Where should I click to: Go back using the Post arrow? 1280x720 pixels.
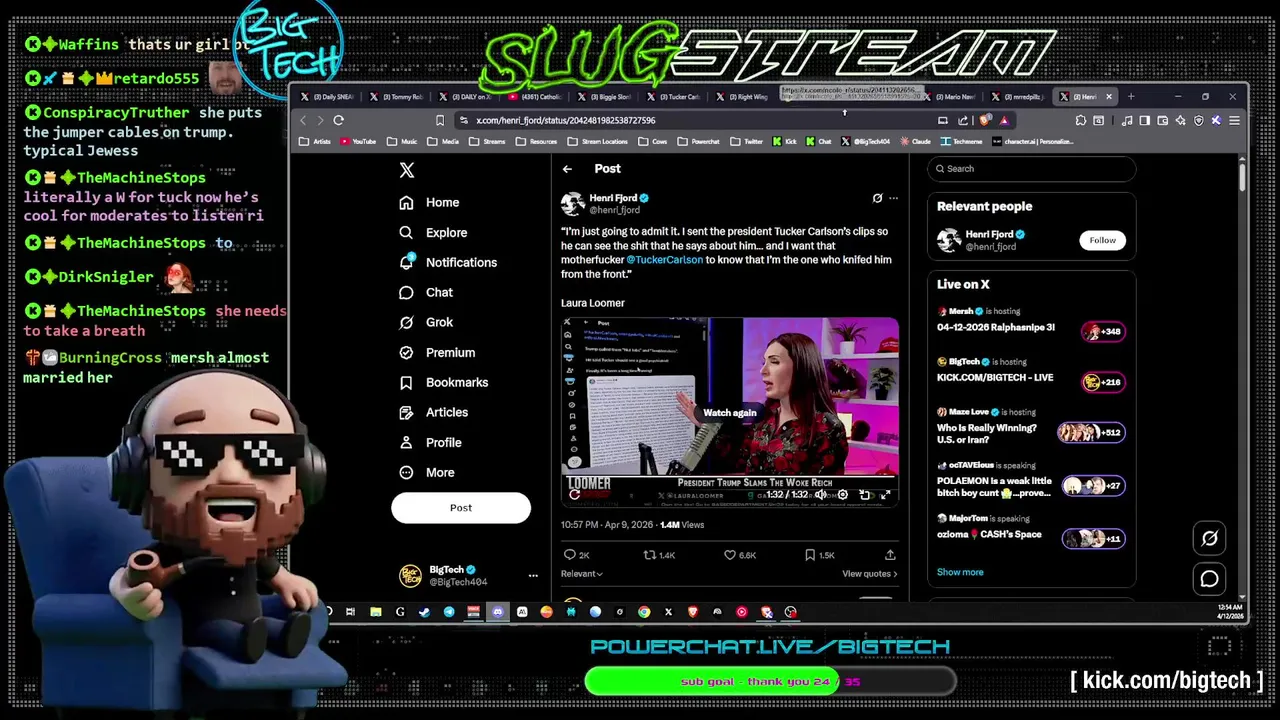point(567,169)
